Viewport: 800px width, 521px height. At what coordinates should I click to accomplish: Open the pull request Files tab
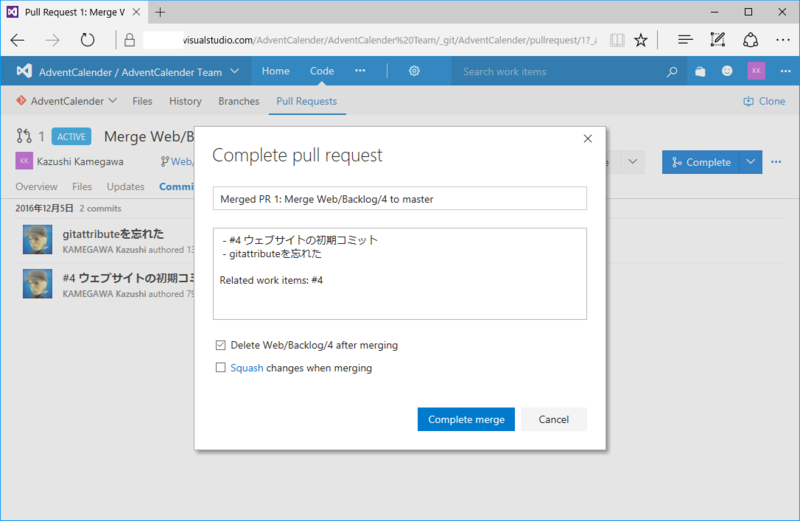(82, 186)
